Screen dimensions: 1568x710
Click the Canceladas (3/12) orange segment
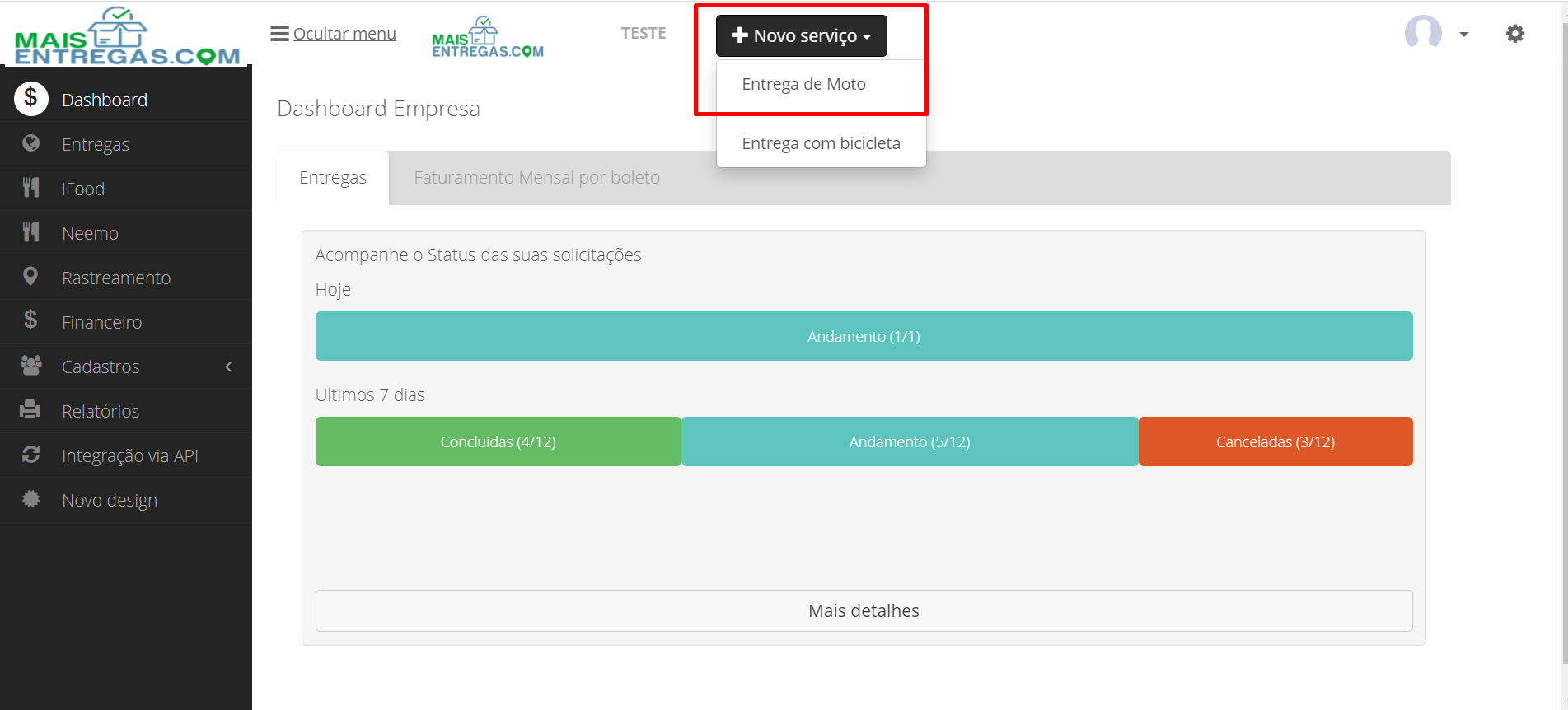pos(1275,441)
